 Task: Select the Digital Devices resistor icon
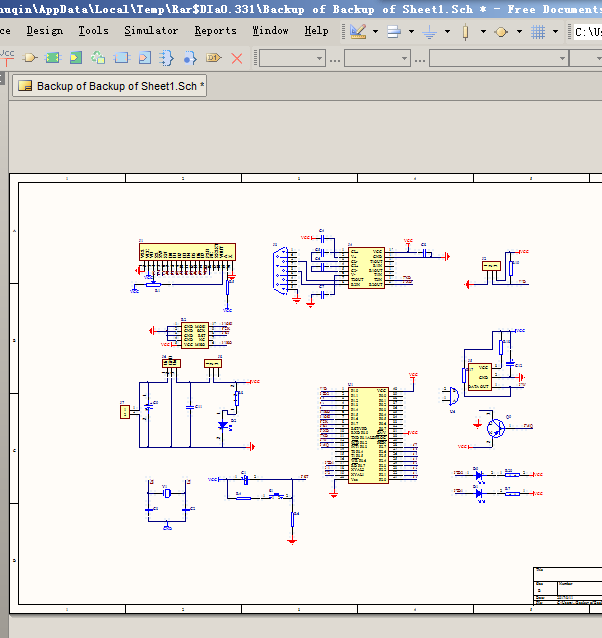point(465,32)
